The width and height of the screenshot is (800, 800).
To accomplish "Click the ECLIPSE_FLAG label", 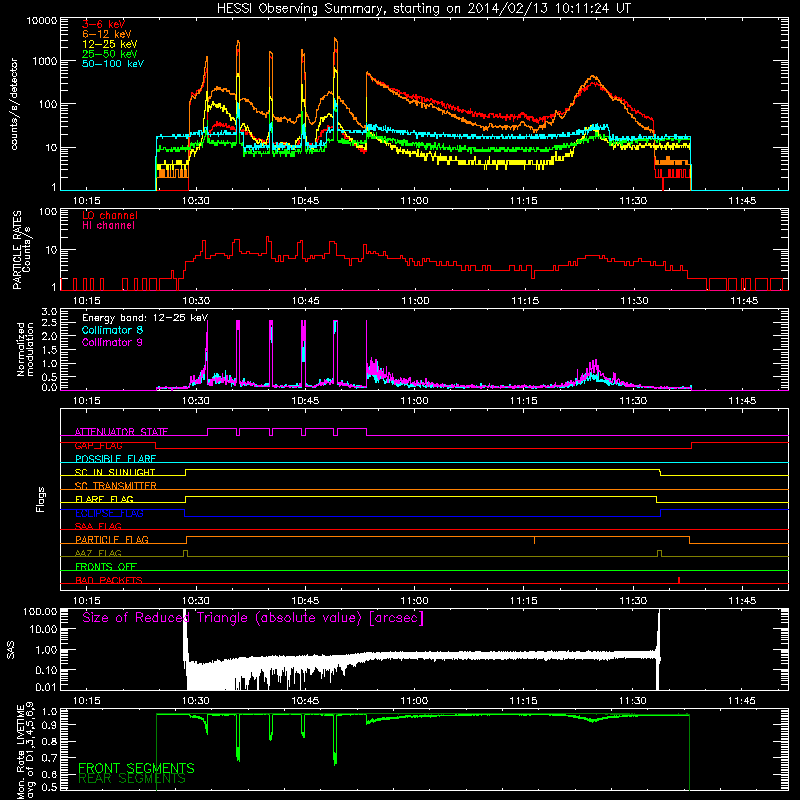I will point(109,513).
